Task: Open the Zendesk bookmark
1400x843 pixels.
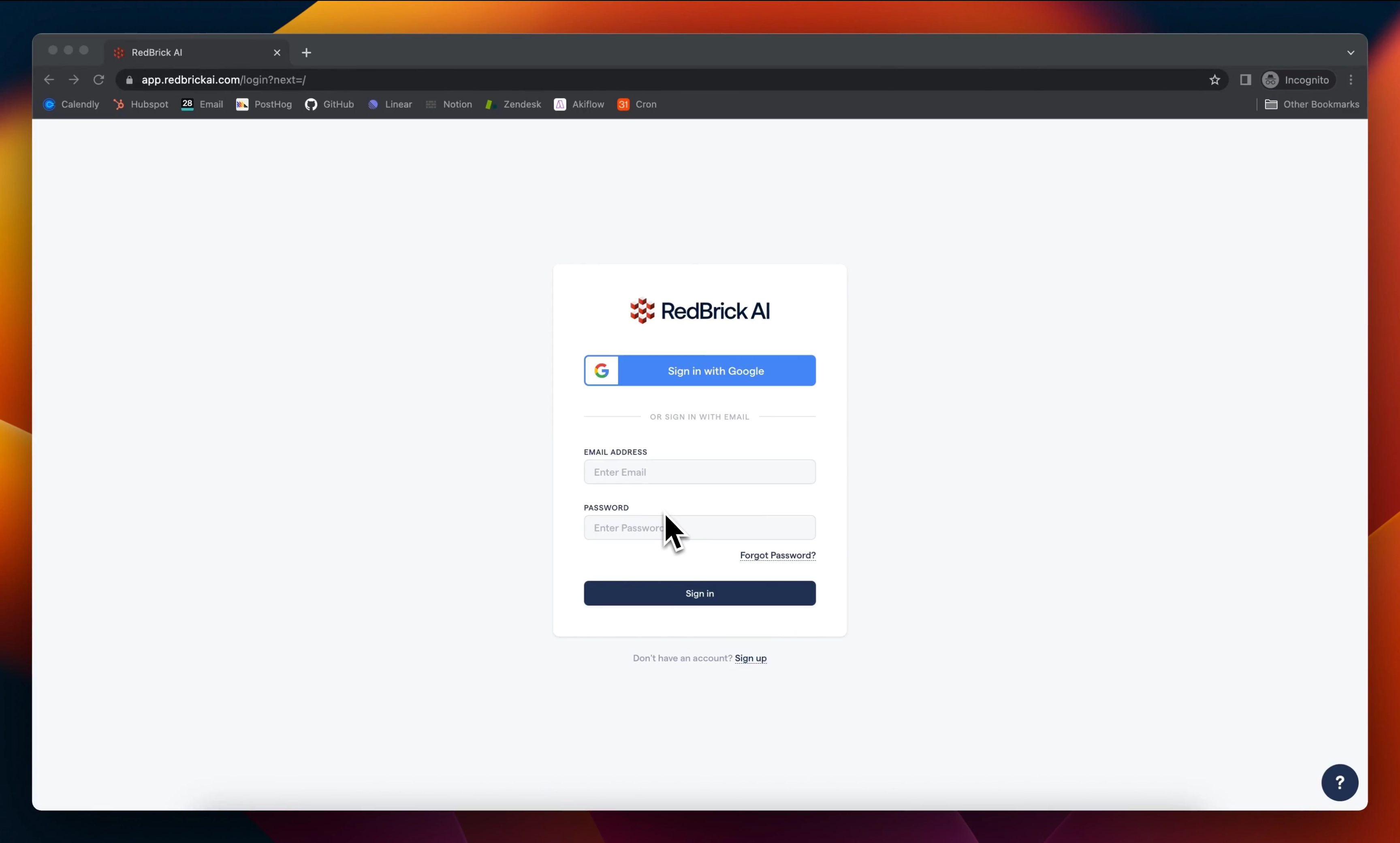Action: coord(512,104)
